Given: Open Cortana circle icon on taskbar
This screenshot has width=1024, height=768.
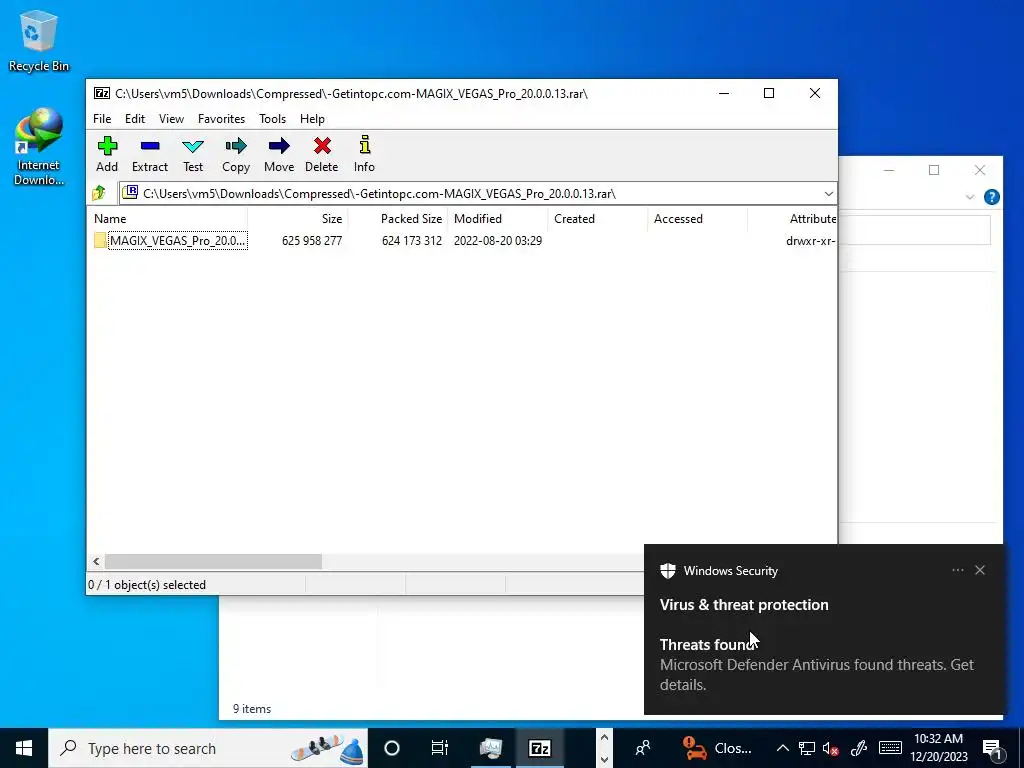Looking at the screenshot, I should coord(392,748).
